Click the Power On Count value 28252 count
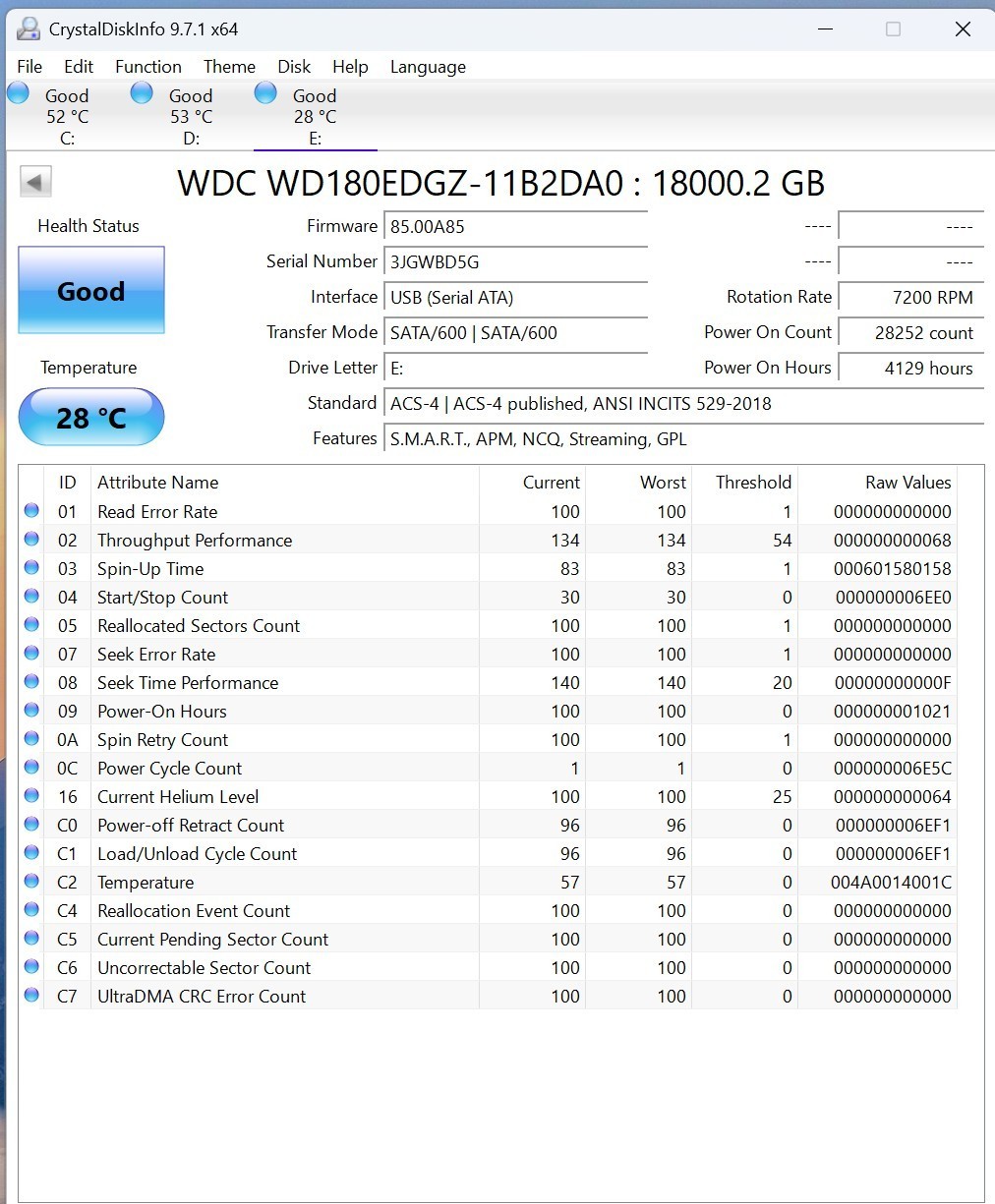995x1204 pixels. coord(911,333)
